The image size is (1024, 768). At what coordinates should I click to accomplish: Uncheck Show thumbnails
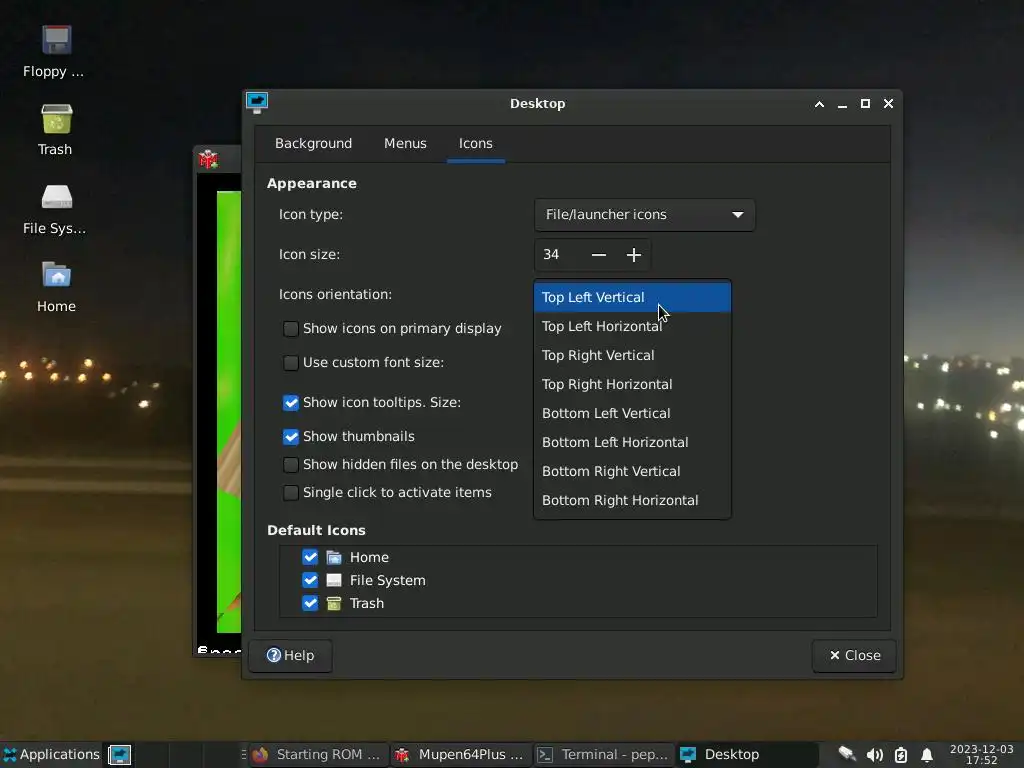[291, 436]
